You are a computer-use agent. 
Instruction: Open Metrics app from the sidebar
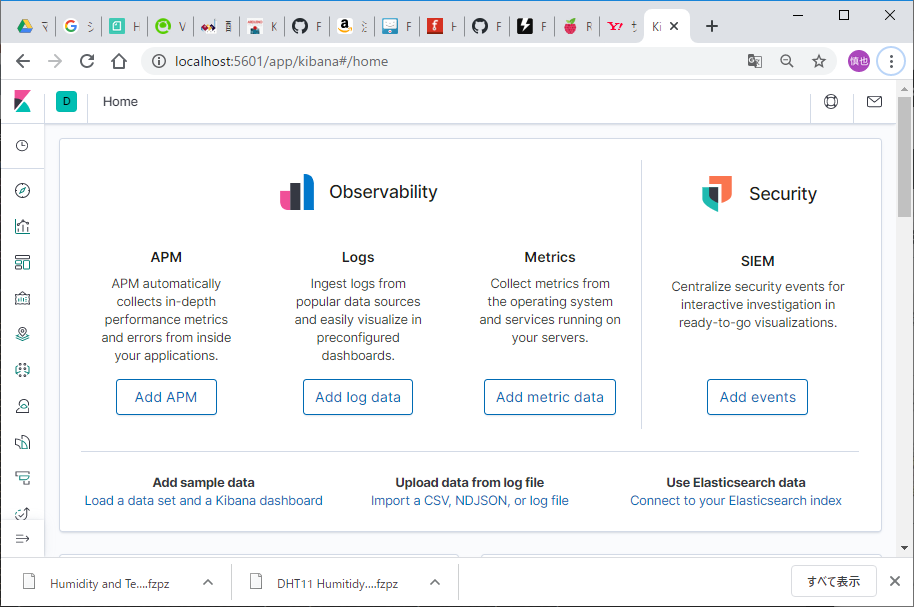(x=22, y=406)
